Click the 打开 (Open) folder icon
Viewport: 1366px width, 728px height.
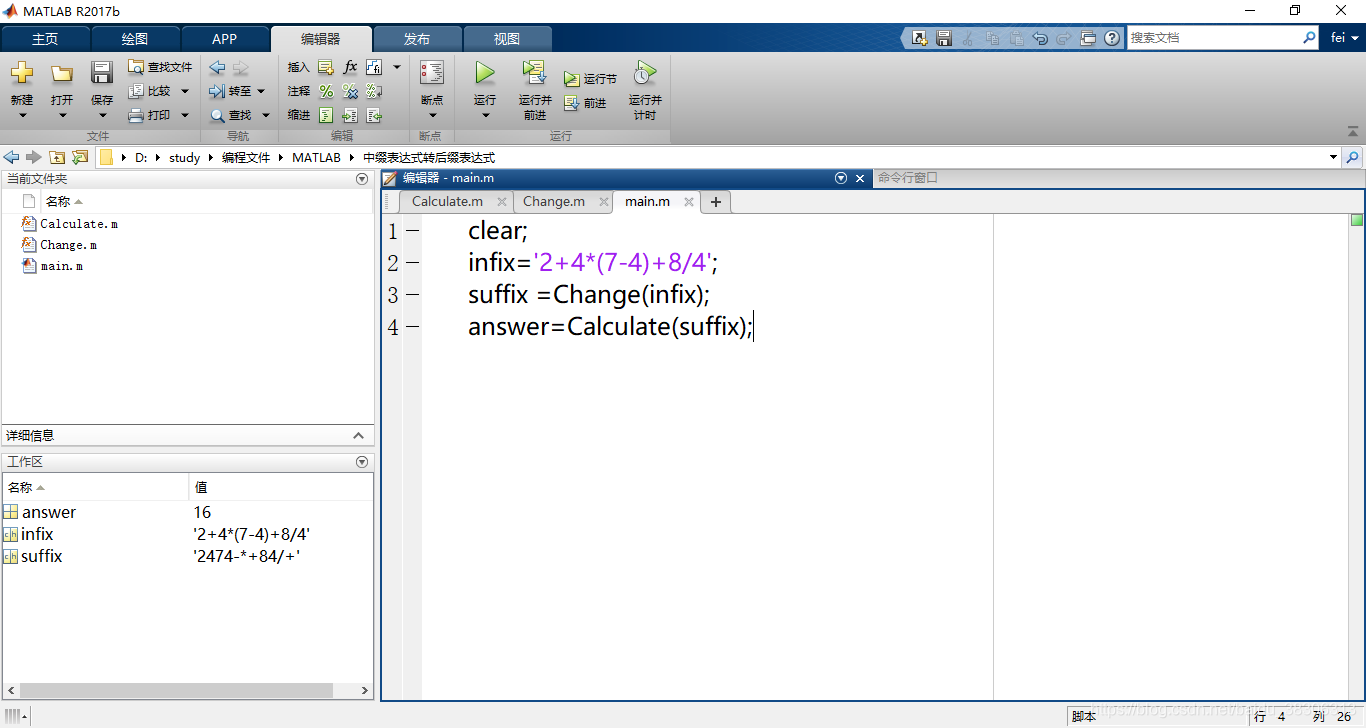[62, 73]
